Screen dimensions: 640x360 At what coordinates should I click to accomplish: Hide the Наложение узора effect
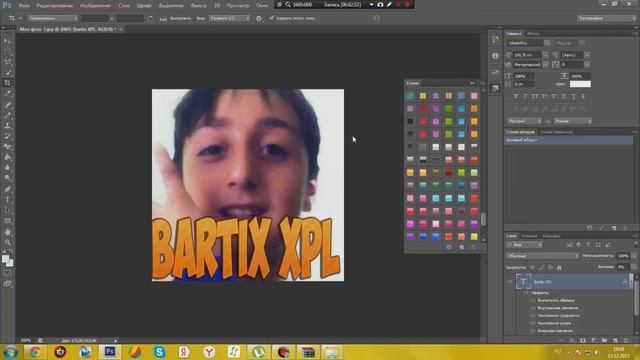coord(533,323)
